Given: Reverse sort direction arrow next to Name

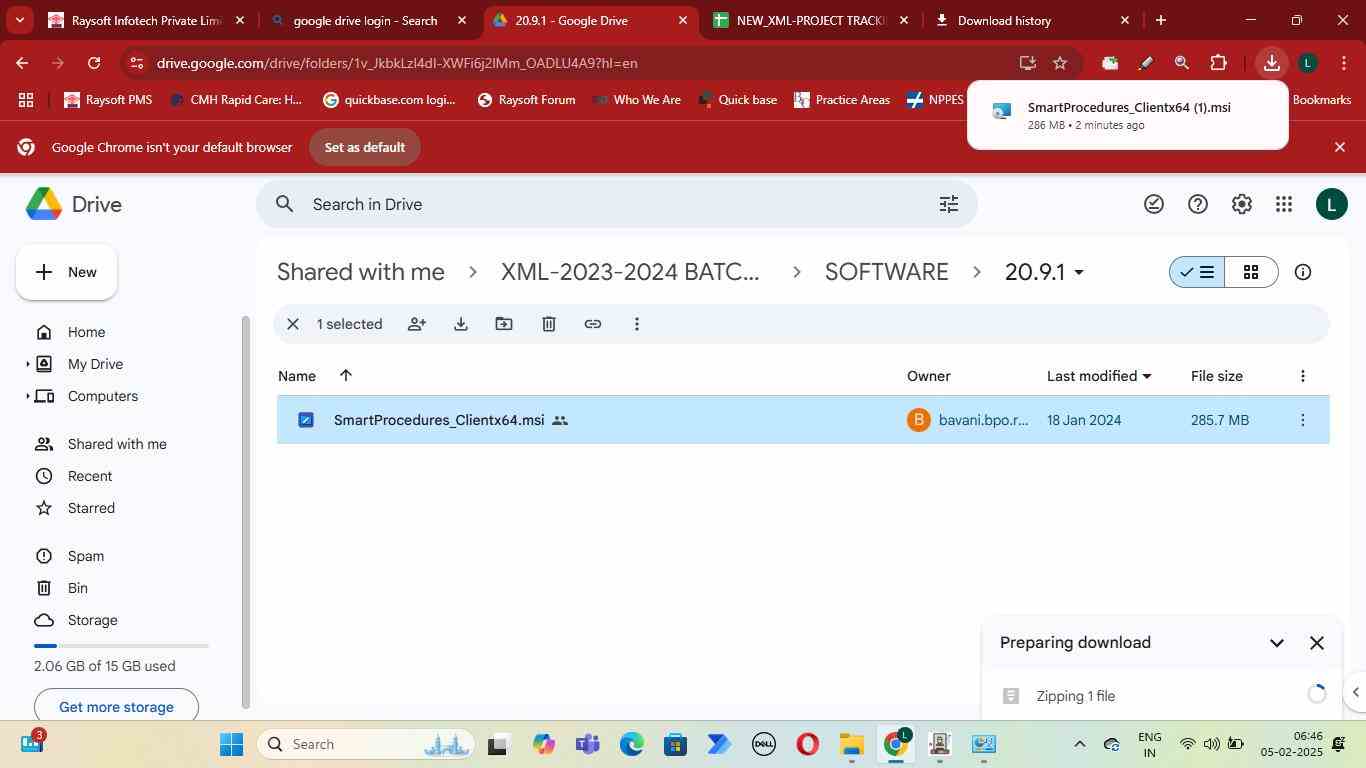Looking at the screenshot, I should [x=345, y=376].
